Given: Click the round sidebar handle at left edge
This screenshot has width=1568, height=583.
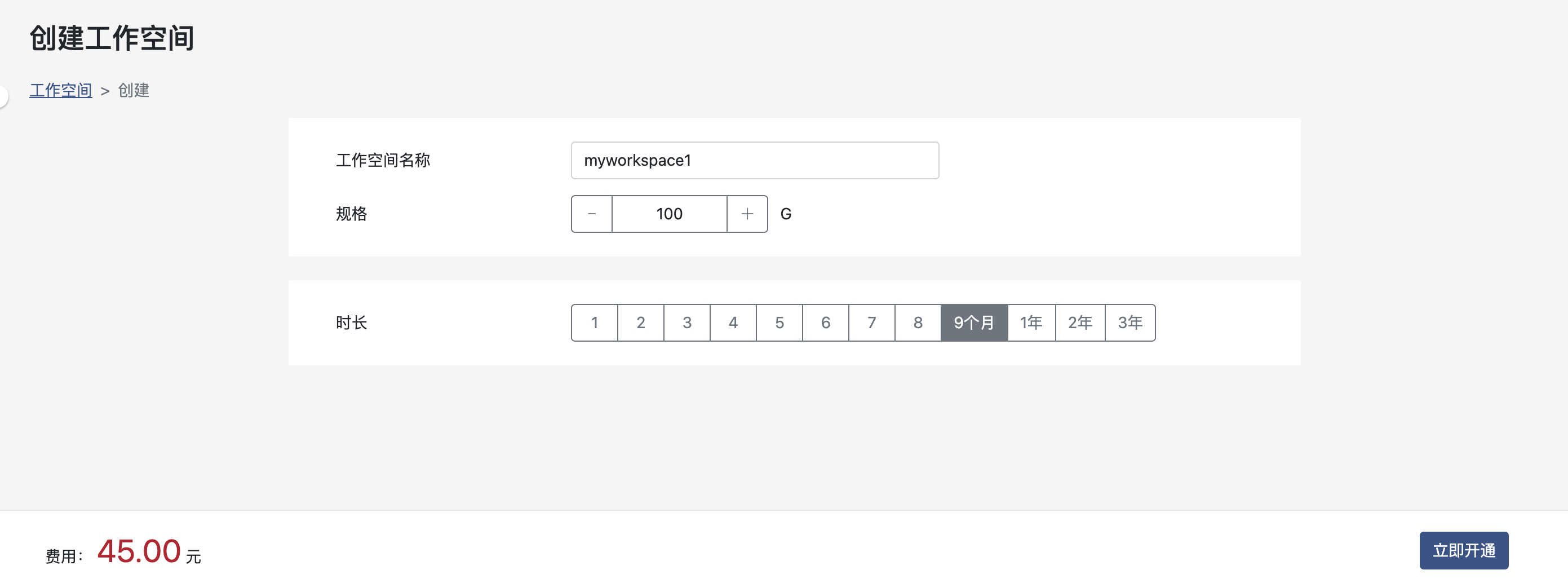Looking at the screenshot, I should [3, 96].
